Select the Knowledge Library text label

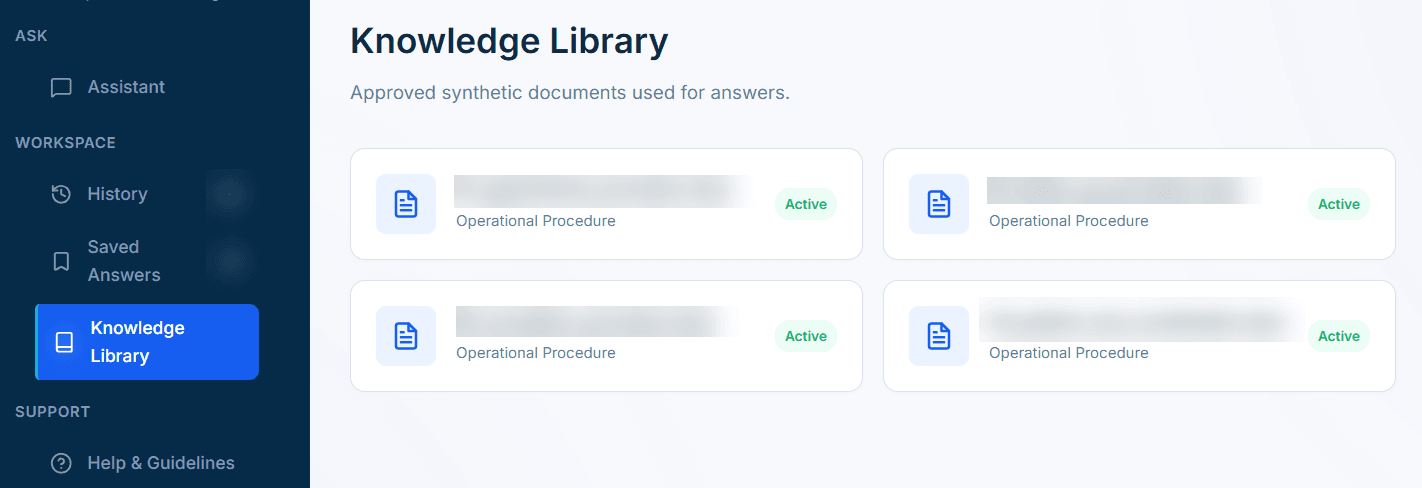137,342
